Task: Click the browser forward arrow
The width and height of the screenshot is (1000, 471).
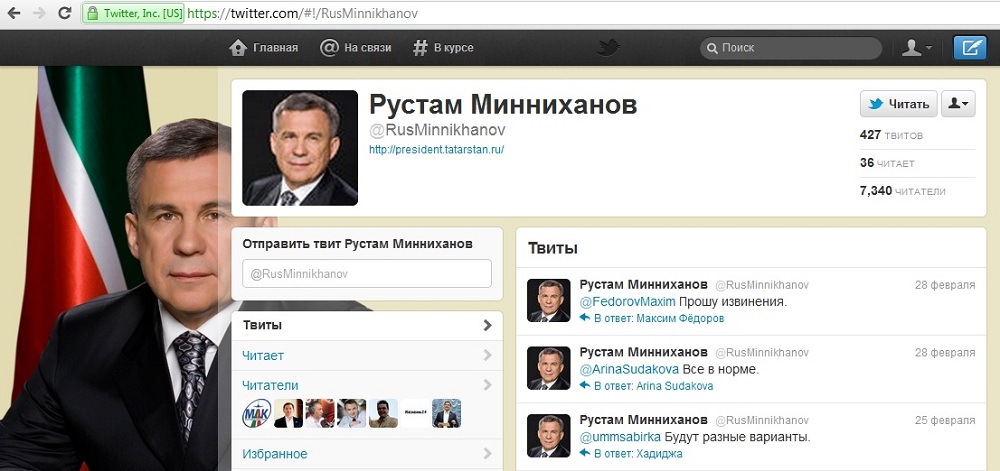Action: 39,13
